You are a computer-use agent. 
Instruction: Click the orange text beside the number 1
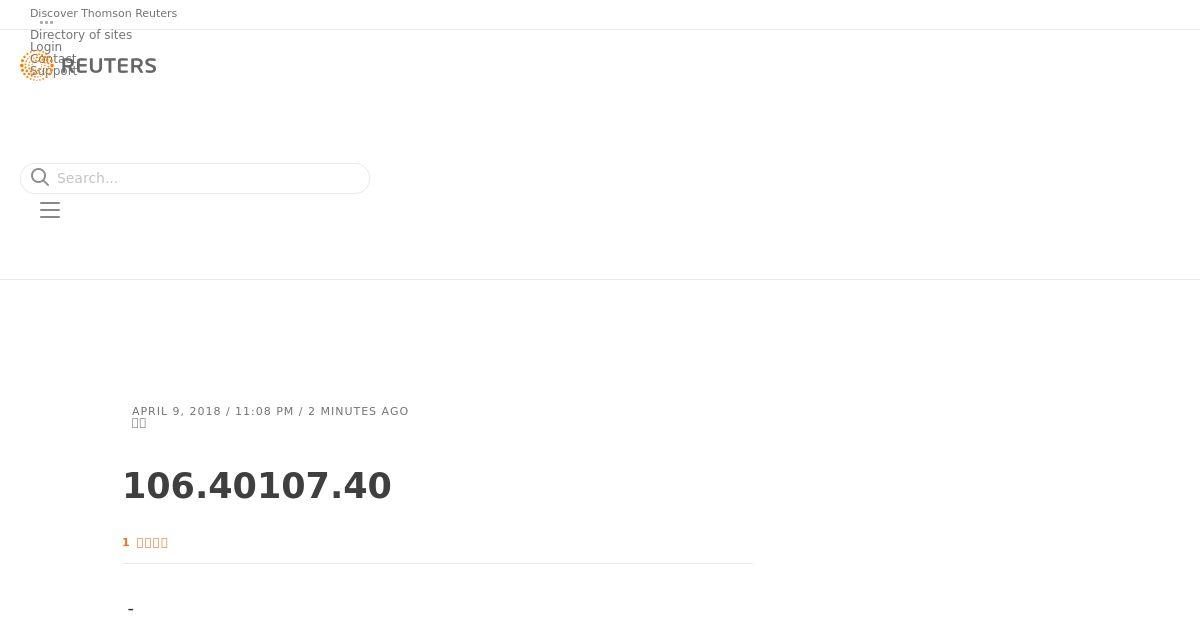[x=152, y=543]
